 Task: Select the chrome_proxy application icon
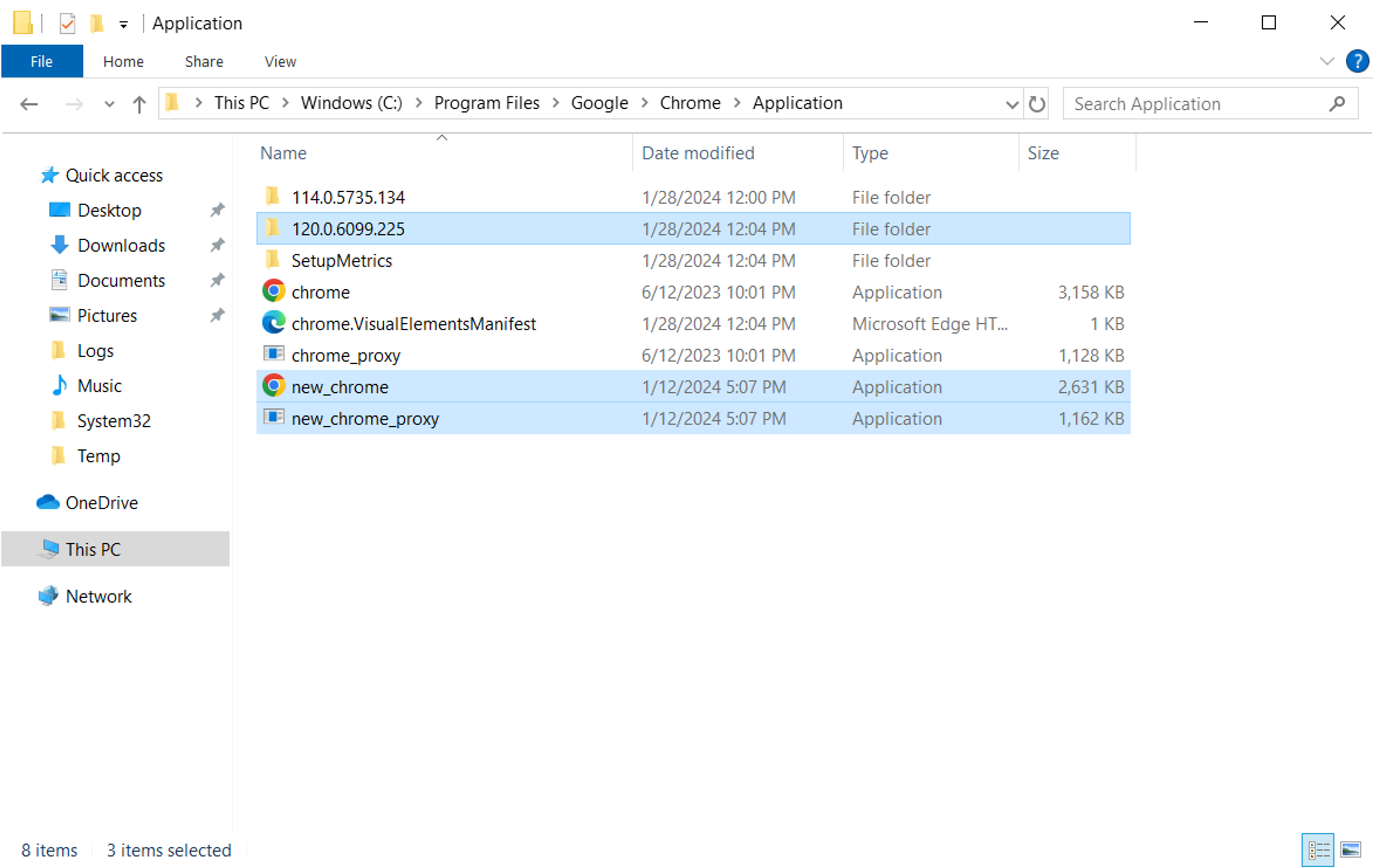click(274, 354)
